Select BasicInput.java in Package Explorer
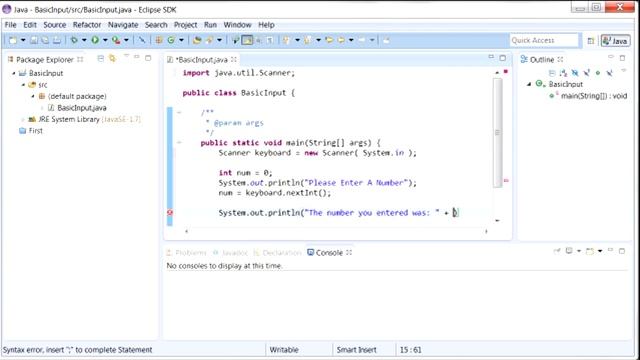640x360 pixels. (x=82, y=108)
